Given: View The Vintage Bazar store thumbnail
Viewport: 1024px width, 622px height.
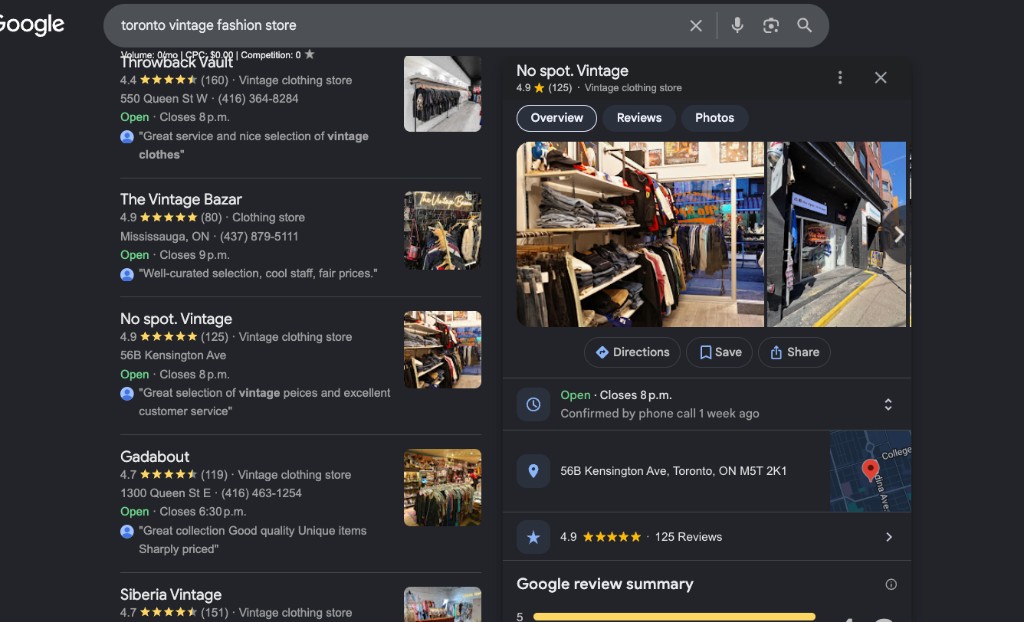Looking at the screenshot, I should 443,231.
